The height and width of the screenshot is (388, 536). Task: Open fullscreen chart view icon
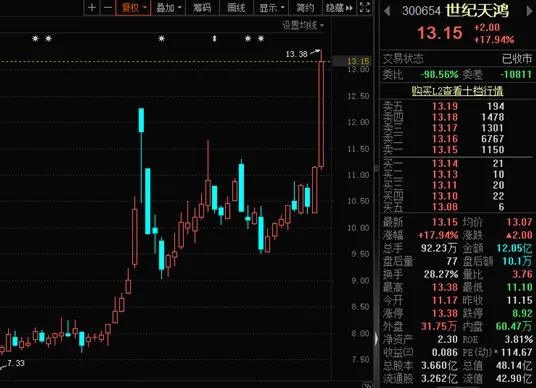365,8
